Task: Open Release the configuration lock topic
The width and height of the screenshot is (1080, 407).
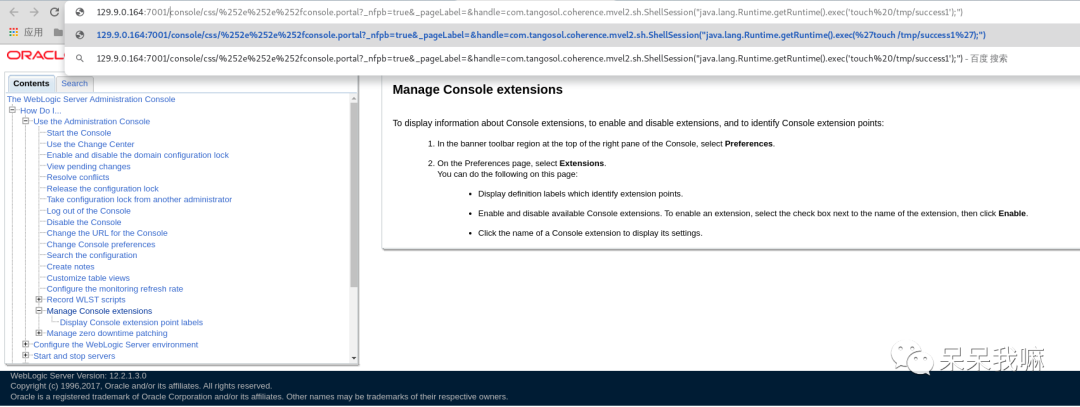Action: coord(103,188)
